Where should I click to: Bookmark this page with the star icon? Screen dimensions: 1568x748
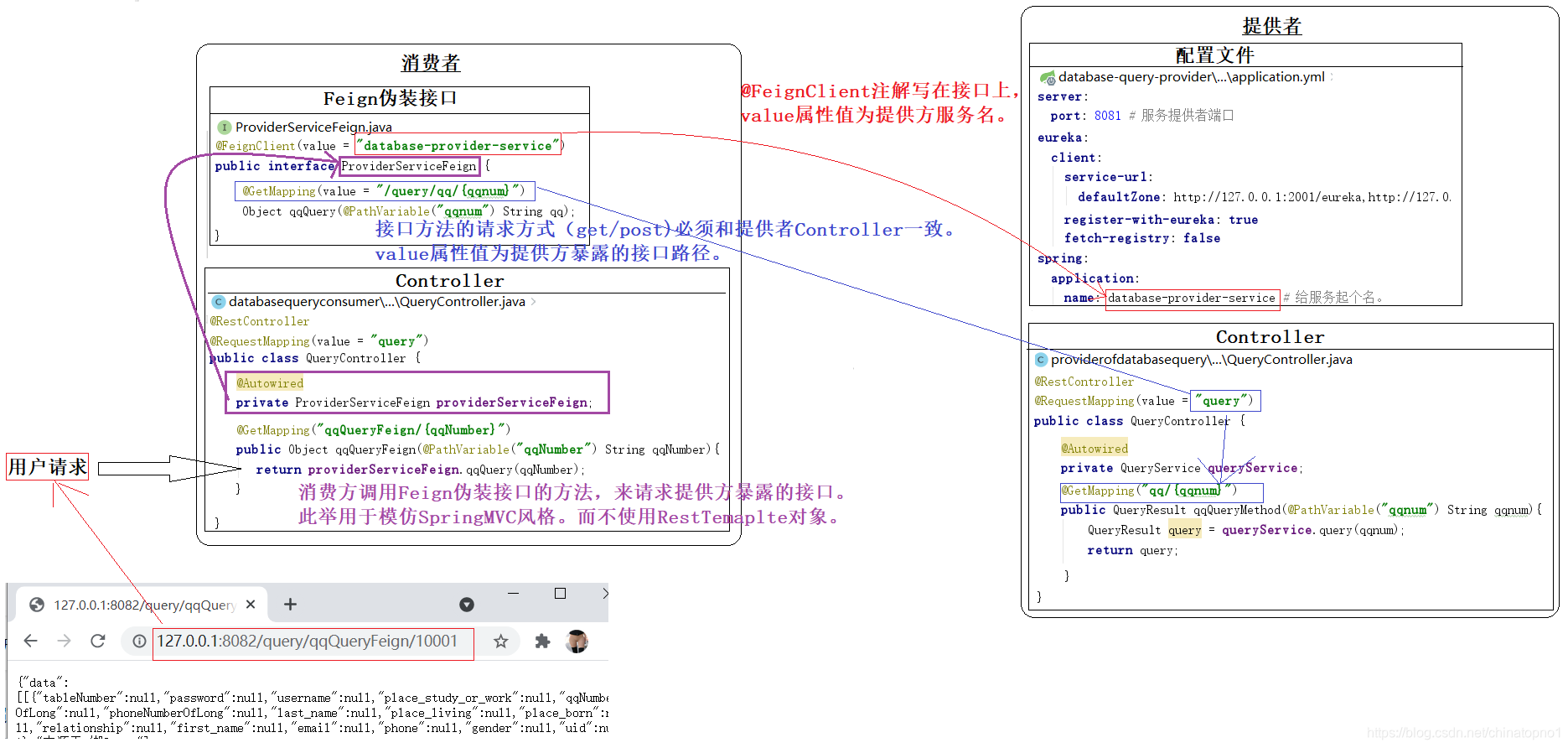pos(501,642)
